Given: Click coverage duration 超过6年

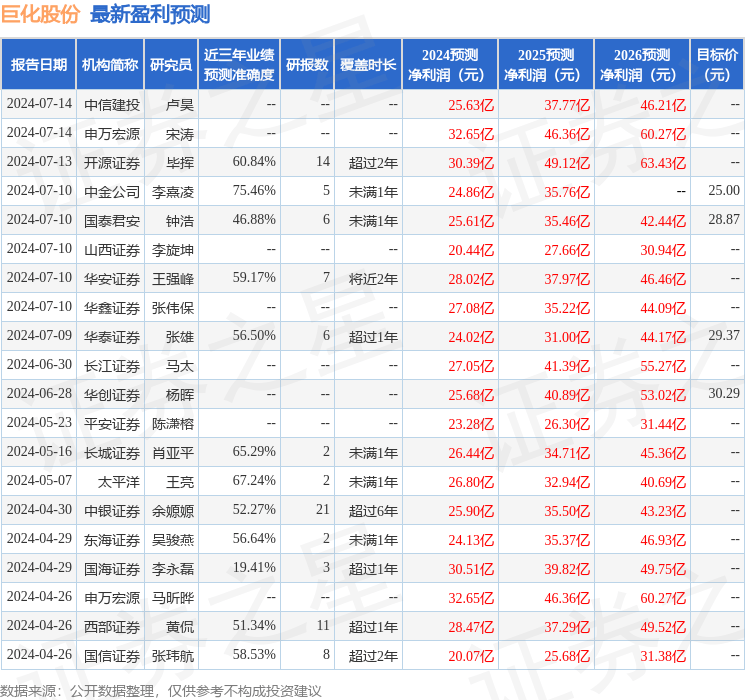Looking at the screenshot, I should coord(373,511).
